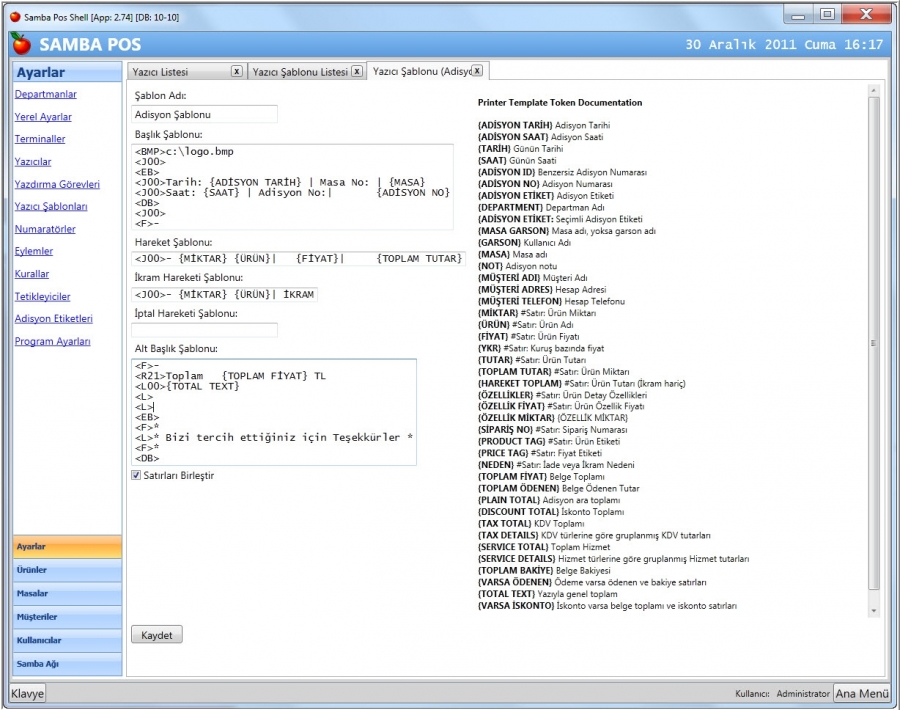The image size is (900, 710).
Task: Maximize the Samba Pos Shell window
Action: (827, 15)
